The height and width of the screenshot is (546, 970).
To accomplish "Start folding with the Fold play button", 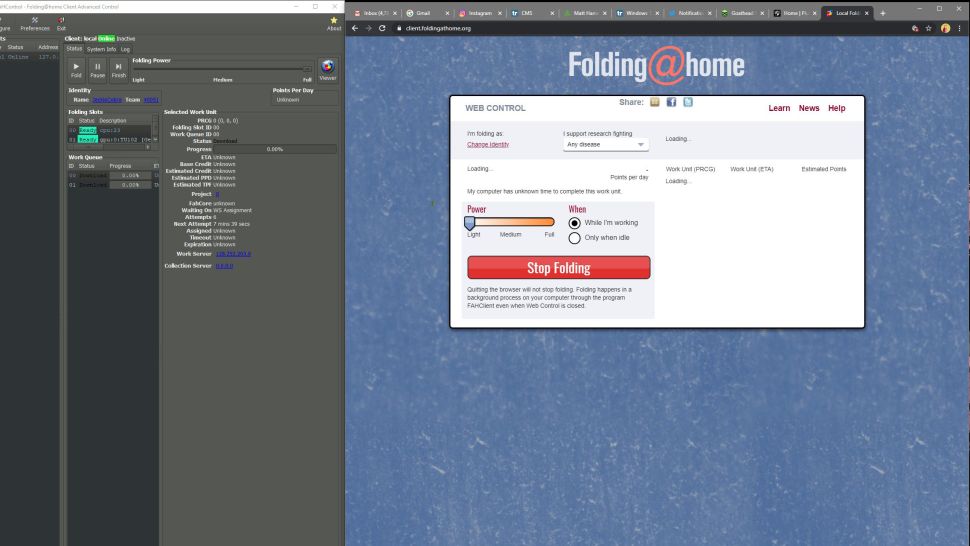I will point(76,69).
